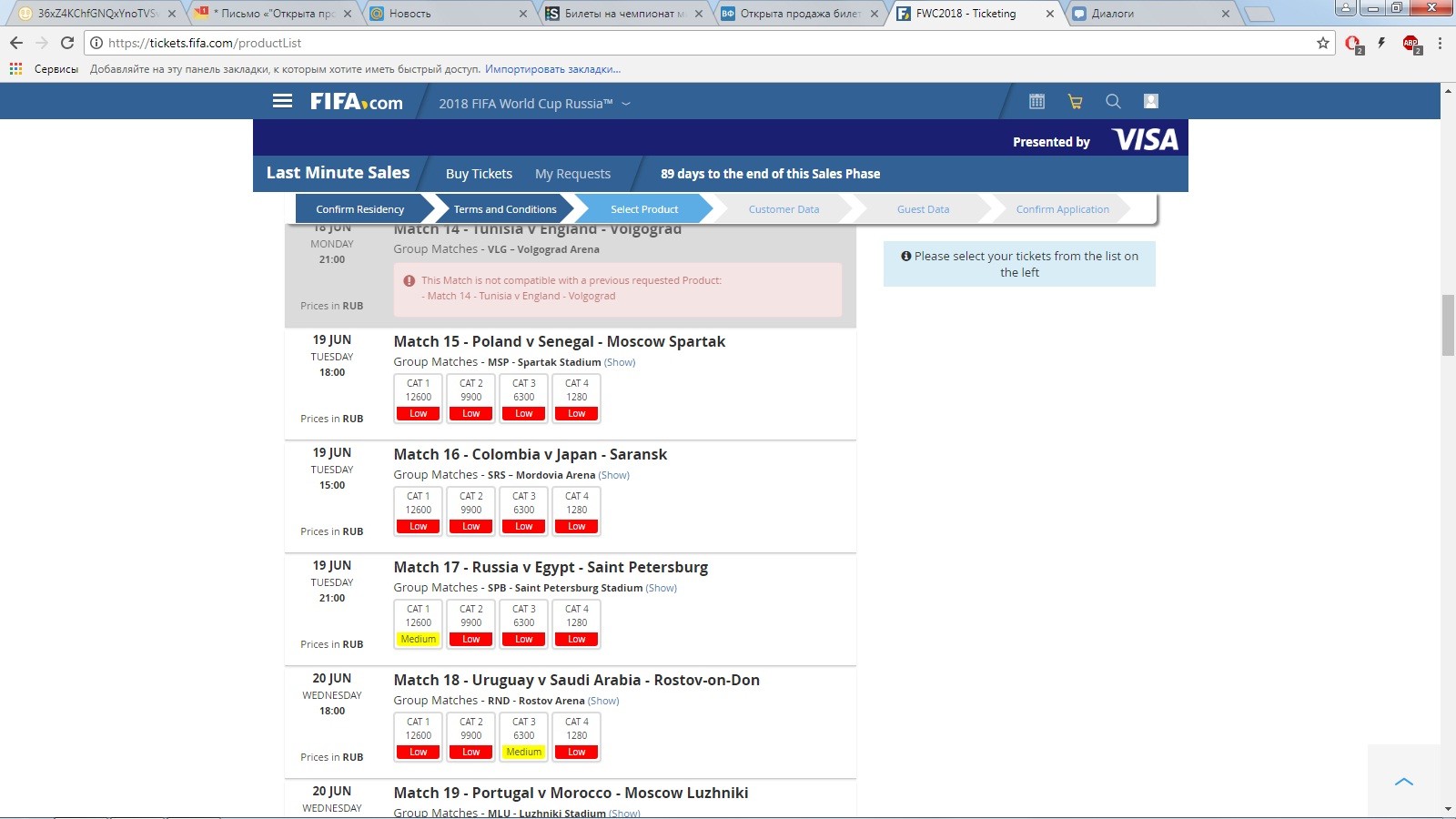The height and width of the screenshot is (819, 1456).
Task: Bookmark this page with the star icon
Action: pos(1323,43)
